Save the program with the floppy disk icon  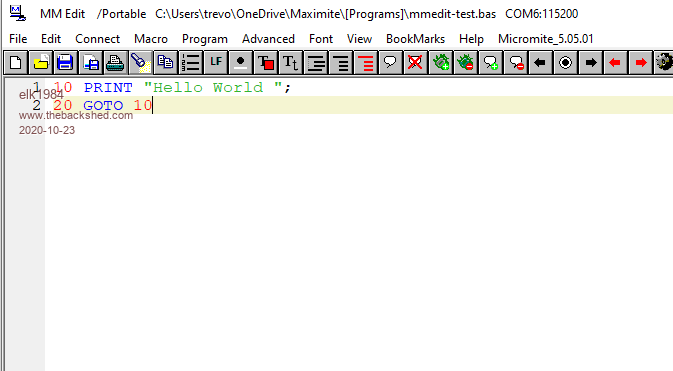pyautogui.click(x=65, y=63)
